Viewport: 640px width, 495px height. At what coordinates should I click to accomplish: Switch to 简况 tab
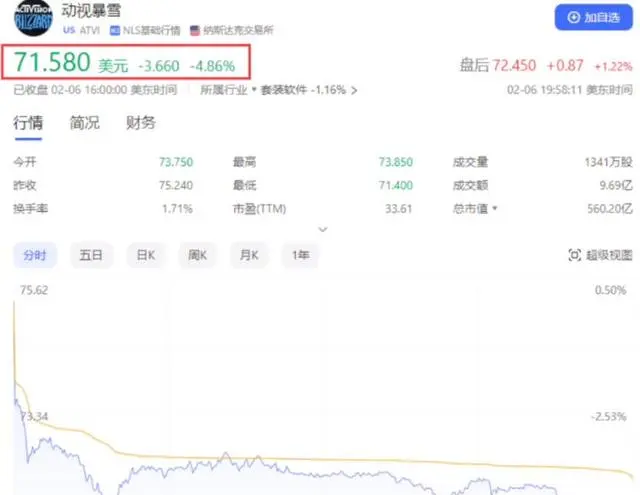[84, 123]
